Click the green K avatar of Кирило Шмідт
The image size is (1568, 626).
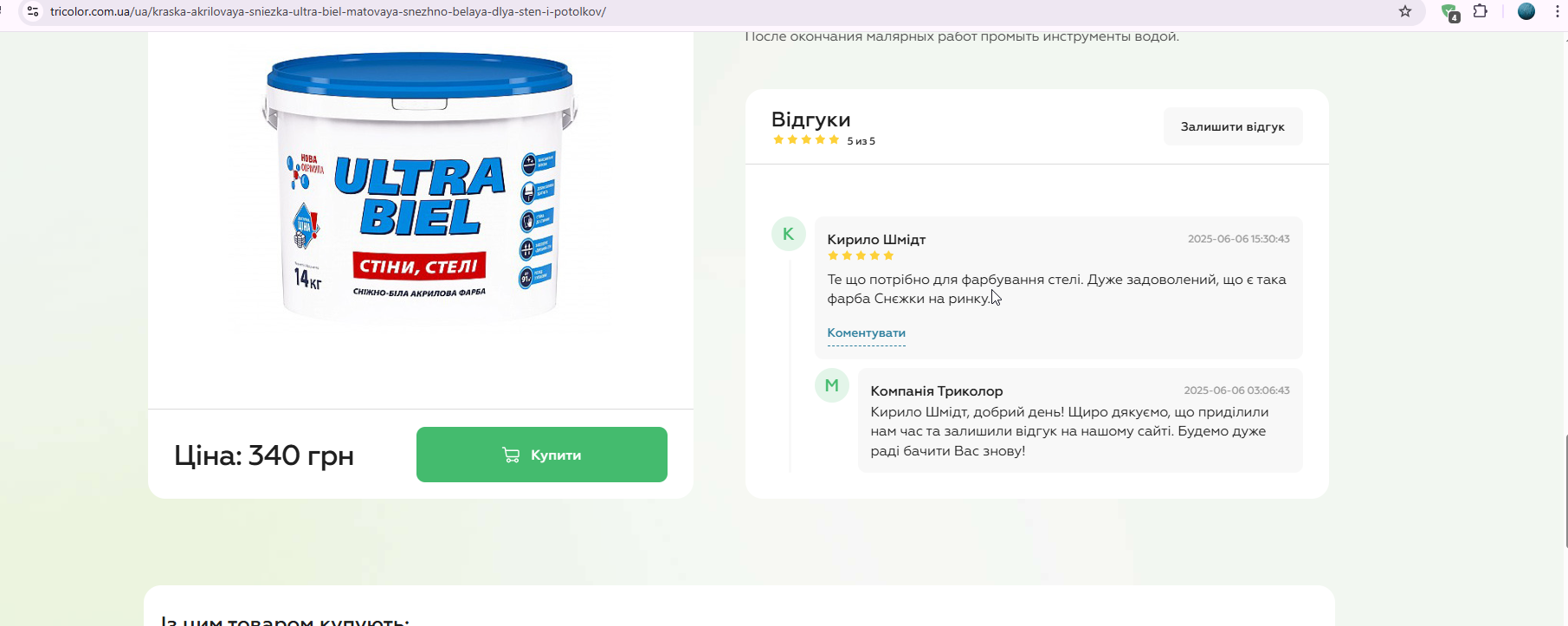click(789, 234)
